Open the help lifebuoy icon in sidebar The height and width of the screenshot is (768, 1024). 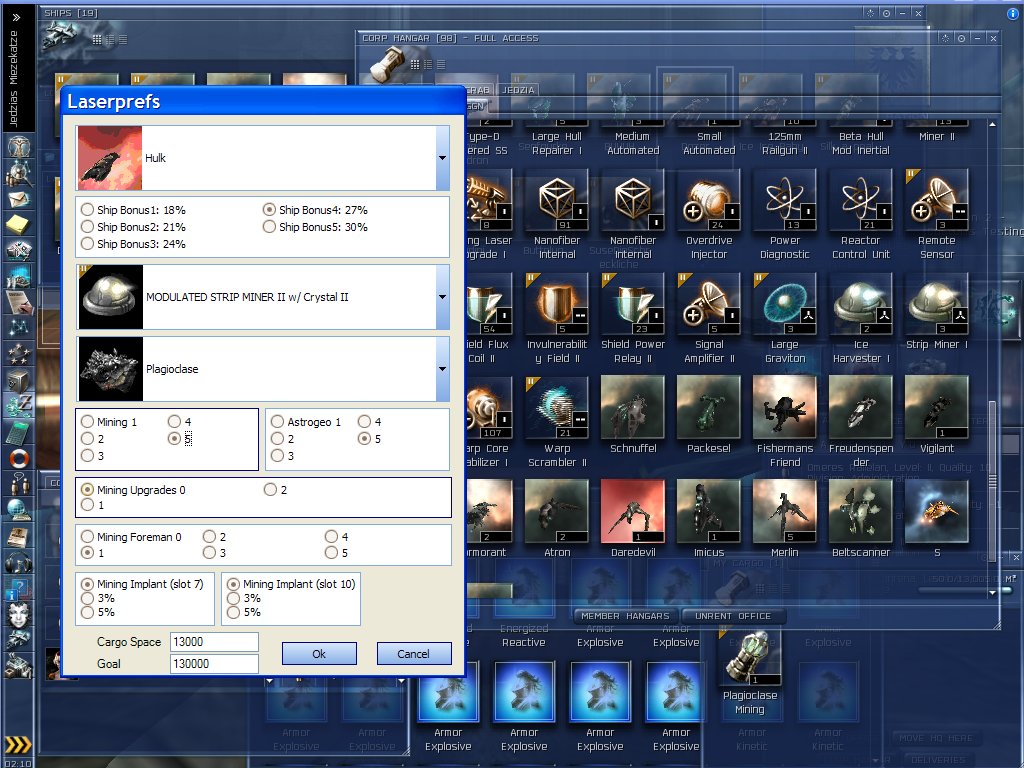(18, 458)
